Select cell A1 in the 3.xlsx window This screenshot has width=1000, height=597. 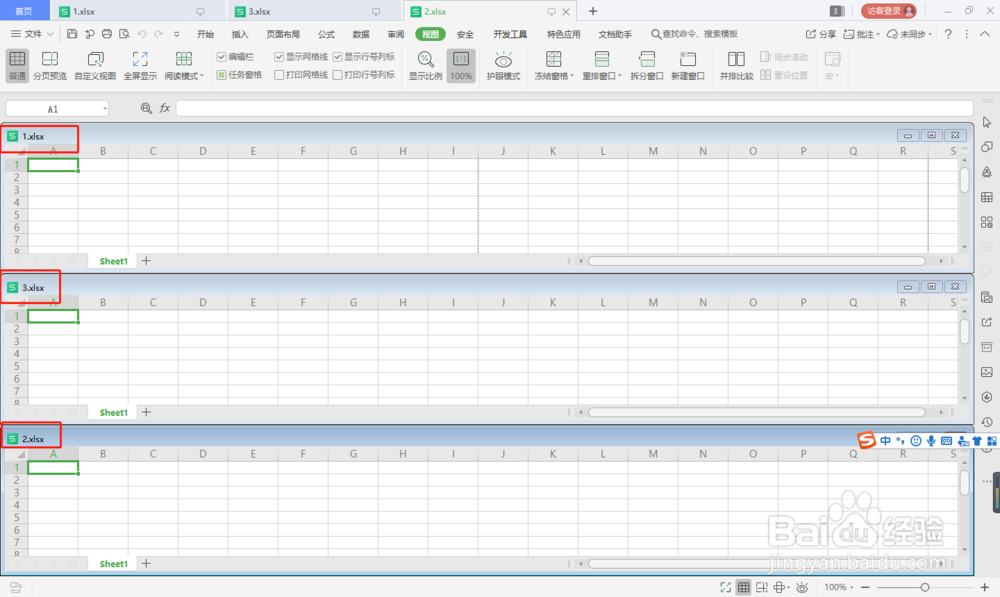[x=53, y=316]
